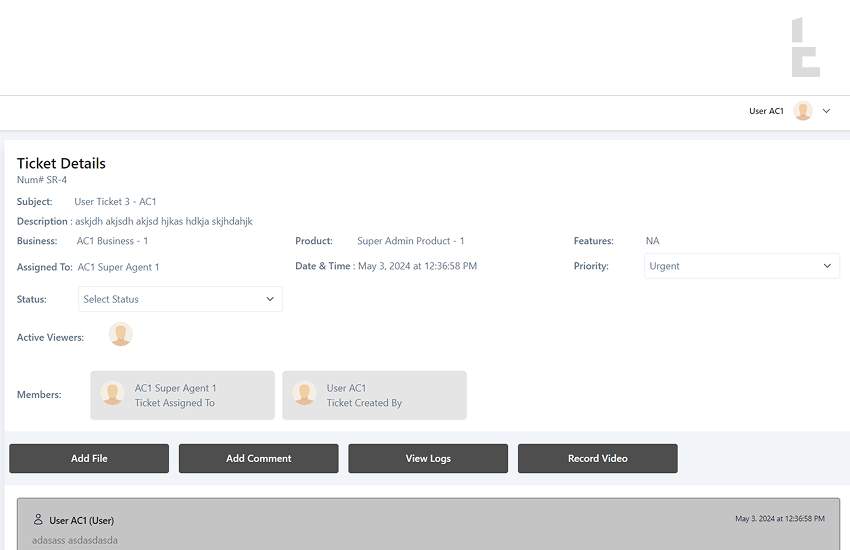Click the Active Viewers avatar
The height and width of the screenshot is (550, 850).
coord(121,335)
